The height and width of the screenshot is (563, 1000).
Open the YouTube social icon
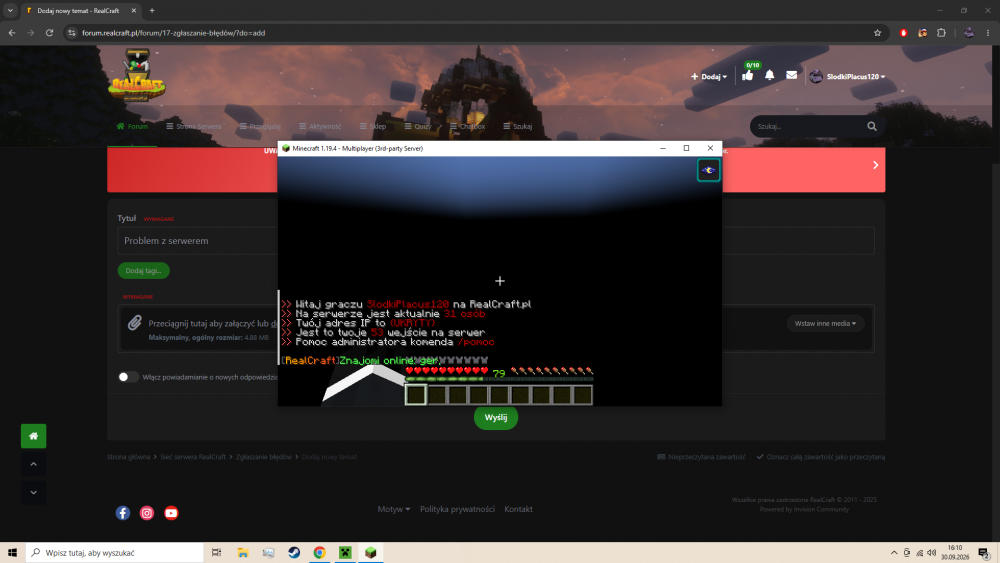point(171,513)
